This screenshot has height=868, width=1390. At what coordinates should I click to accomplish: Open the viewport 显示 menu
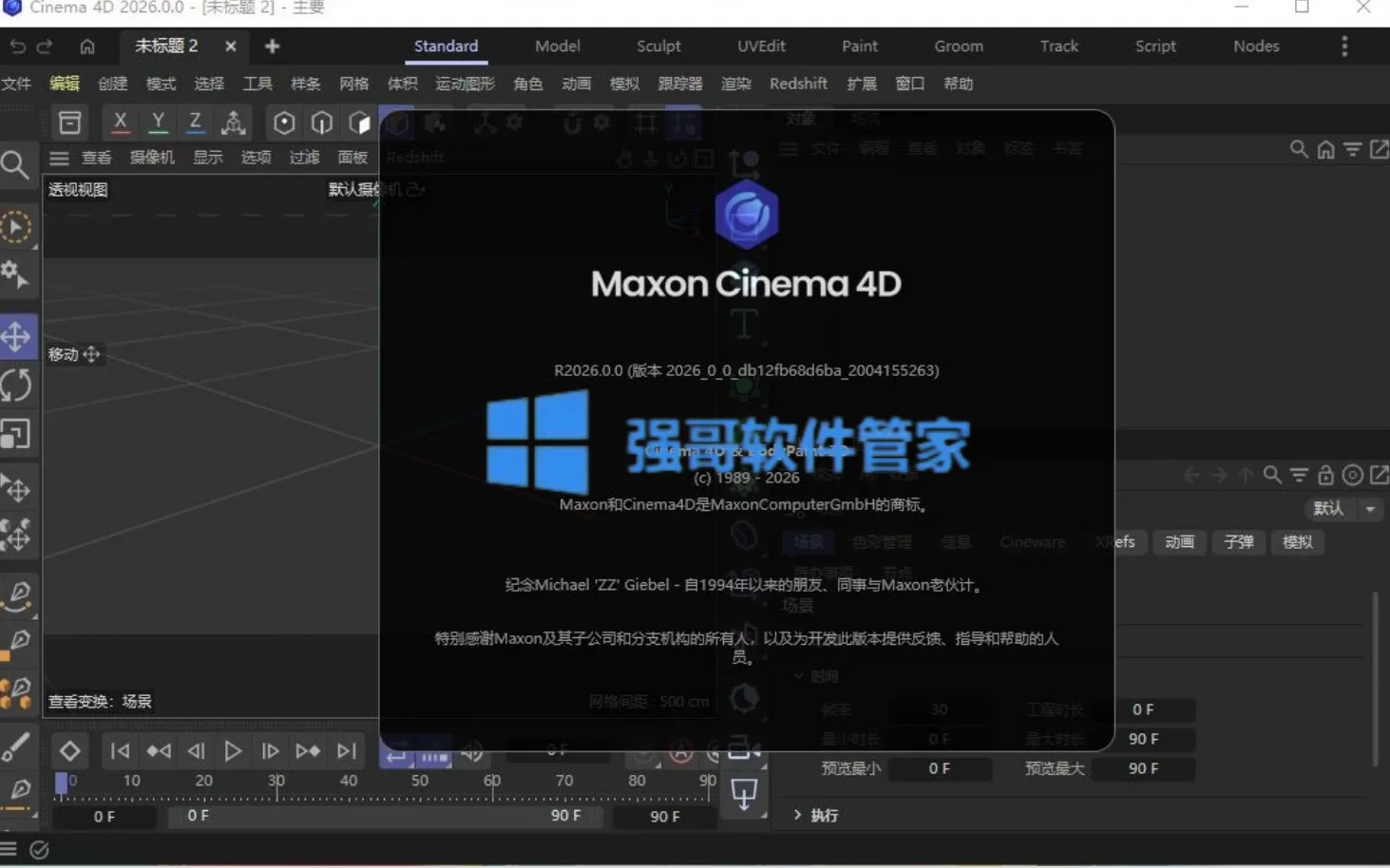click(207, 158)
